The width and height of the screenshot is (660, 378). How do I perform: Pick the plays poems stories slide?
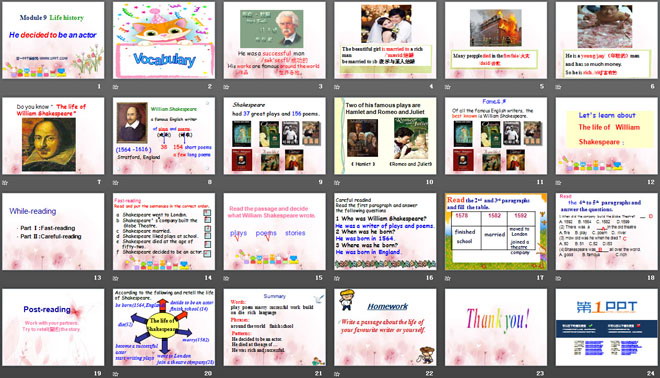click(x=274, y=232)
